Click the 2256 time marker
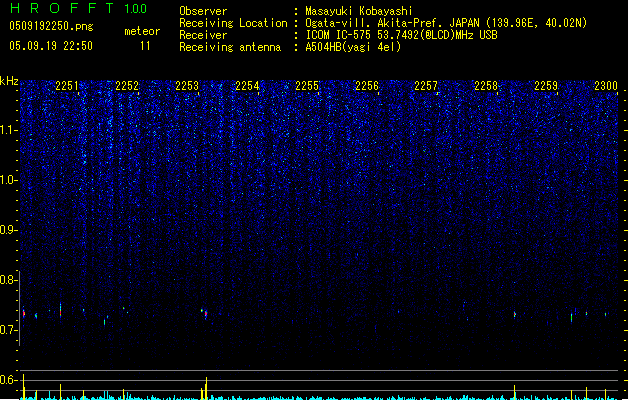The width and height of the screenshot is (629, 400). (367, 86)
